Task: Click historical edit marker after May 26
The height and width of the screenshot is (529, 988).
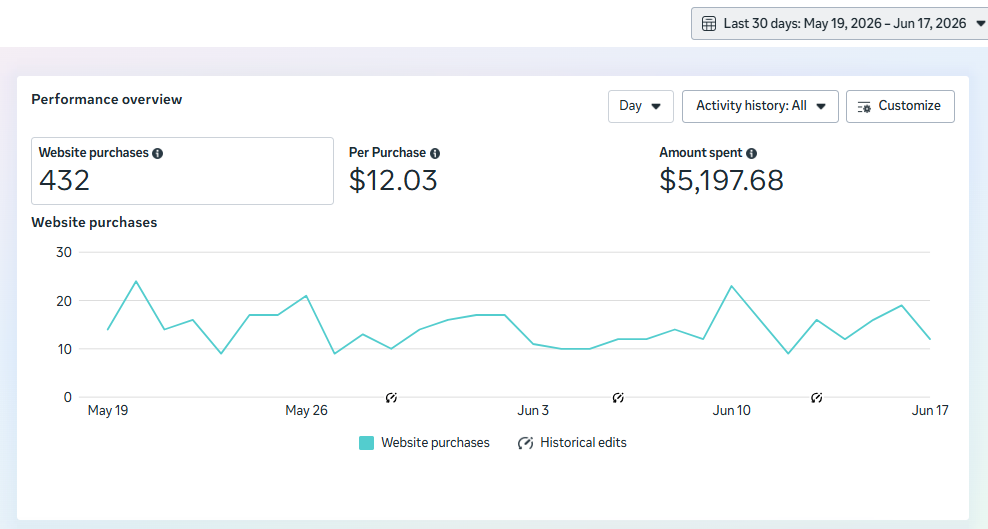Action: (x=391, y=397)
